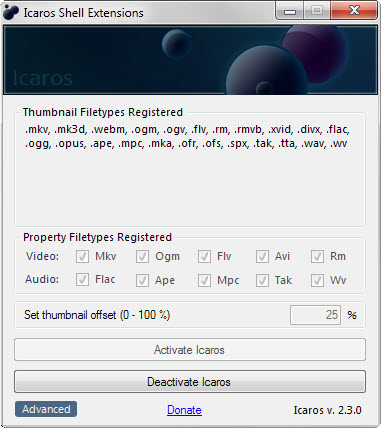Toggle the Wv audio checkbox
The image size is (381, 428).
coord(317,280)
